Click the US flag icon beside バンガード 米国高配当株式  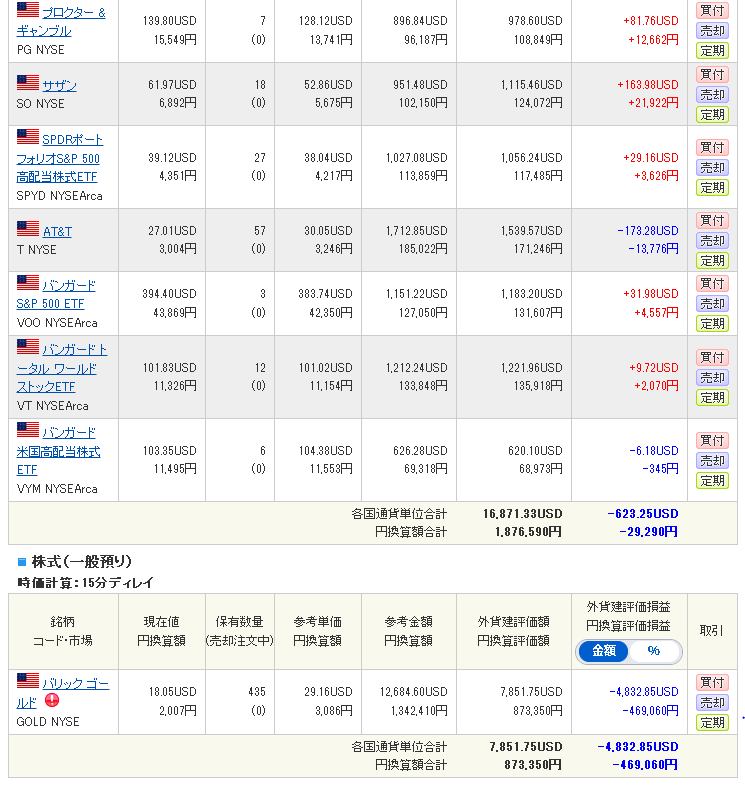tap(28, 430)
